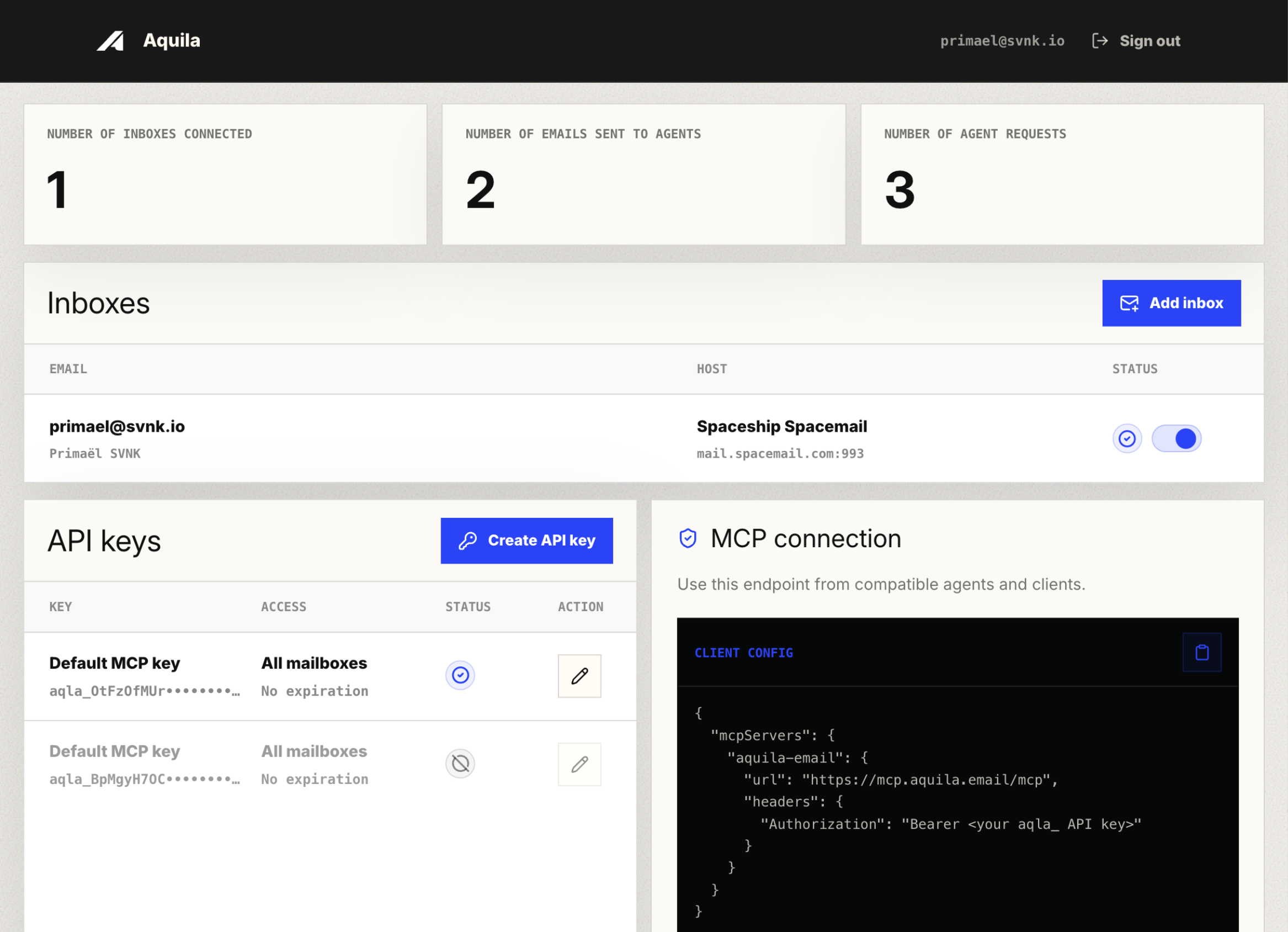
Task: Click the ACCESS column header in API keys
Action: coord(284,606)
